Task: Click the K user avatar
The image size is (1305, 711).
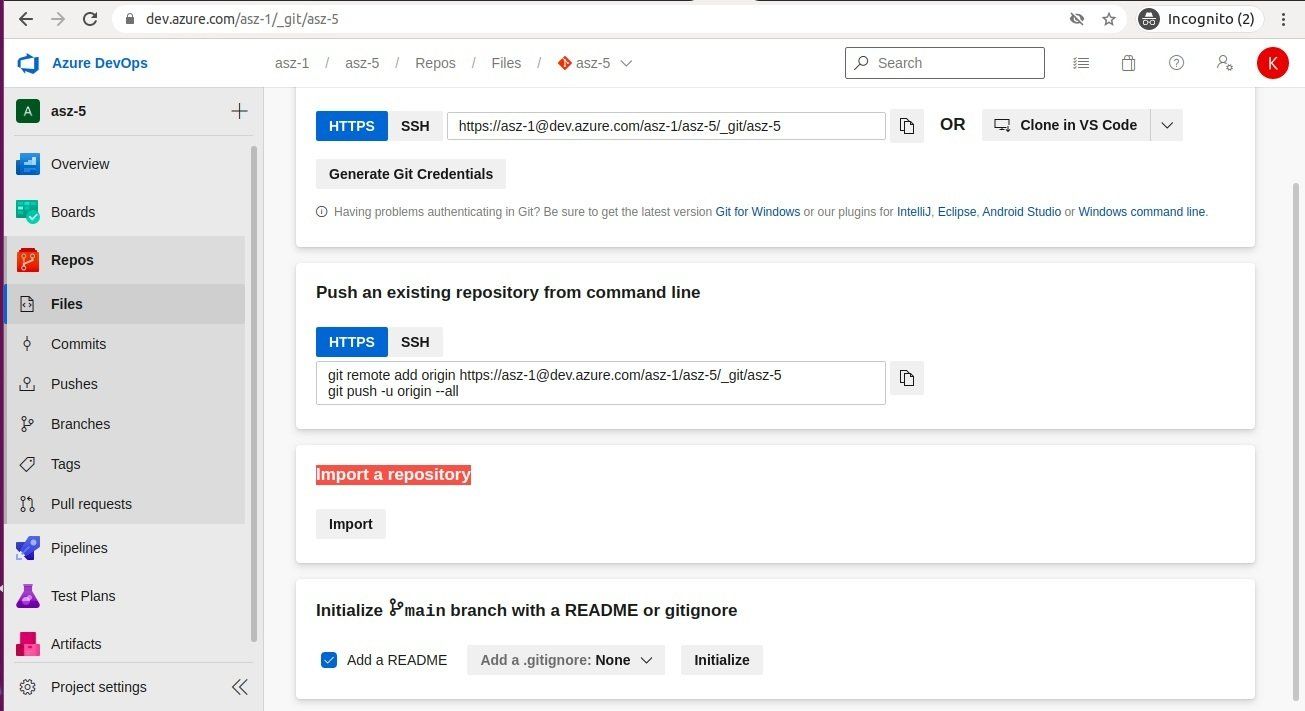Action: click(1272, 63)
